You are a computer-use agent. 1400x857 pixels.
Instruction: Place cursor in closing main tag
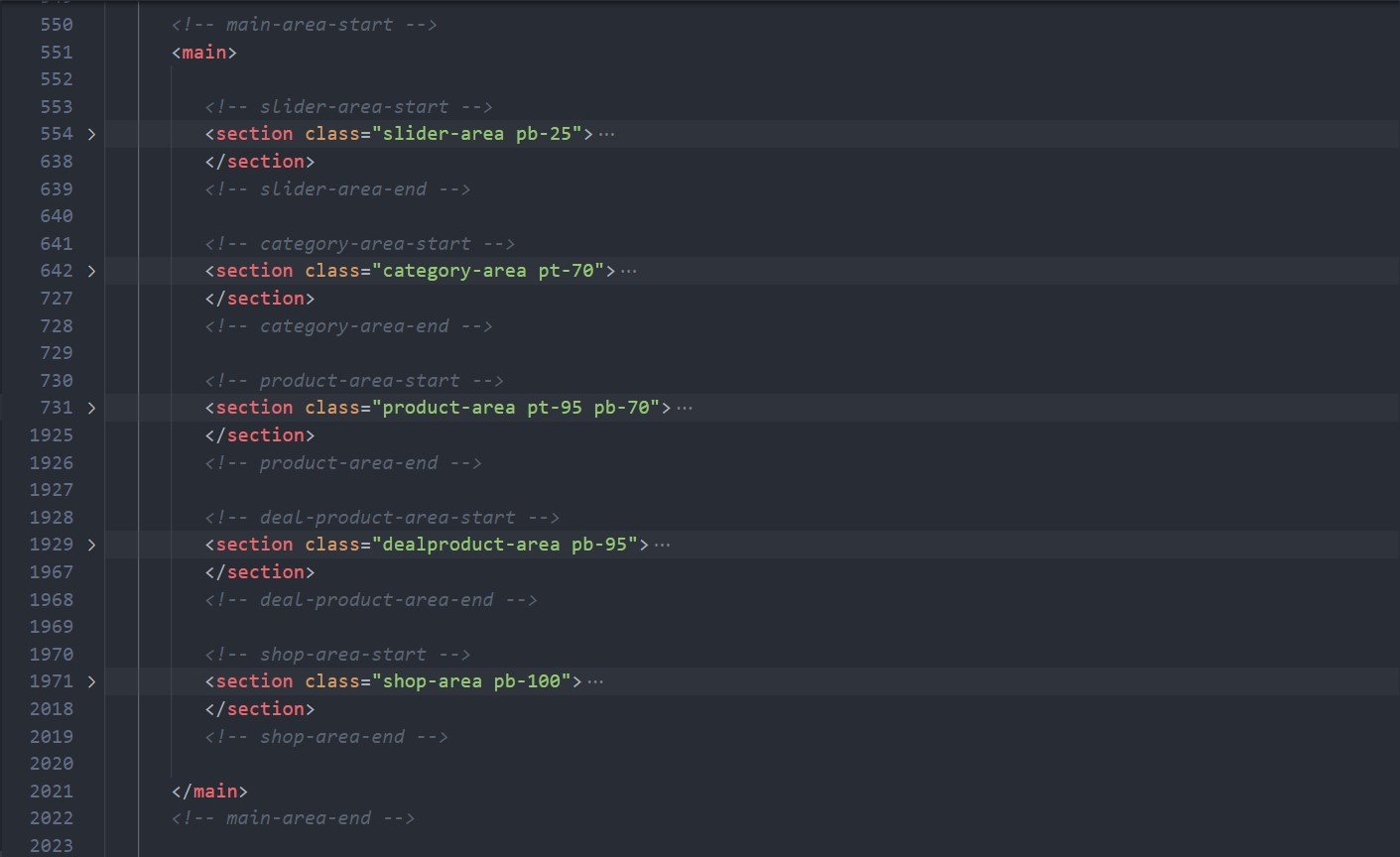click(209, 791)
